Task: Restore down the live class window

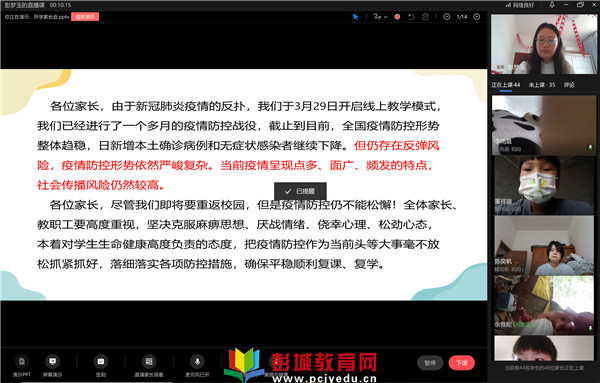Action: pyautogui.click(x=580, y=5)
